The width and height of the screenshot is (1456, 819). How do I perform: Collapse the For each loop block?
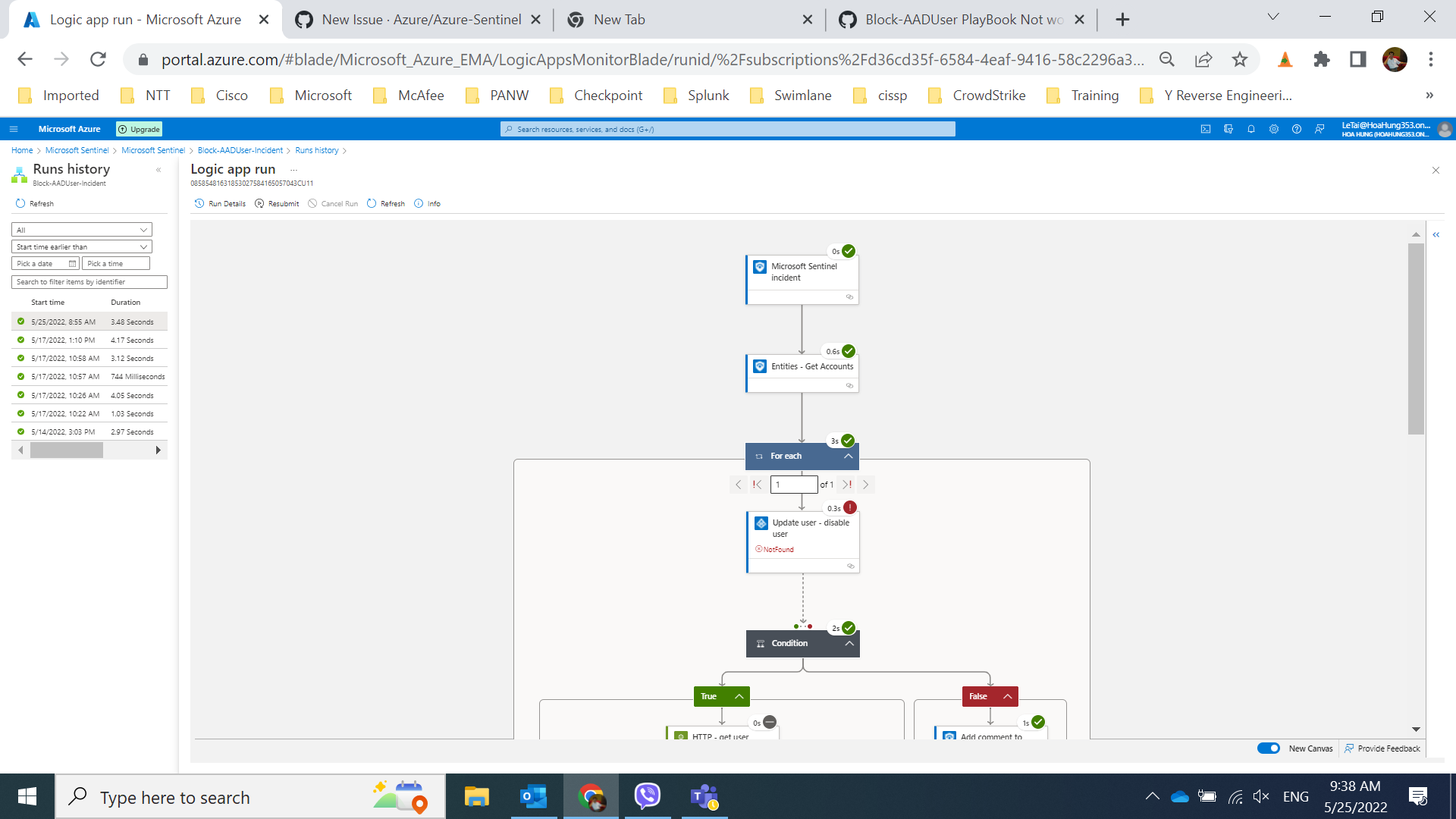click(848, 456)
